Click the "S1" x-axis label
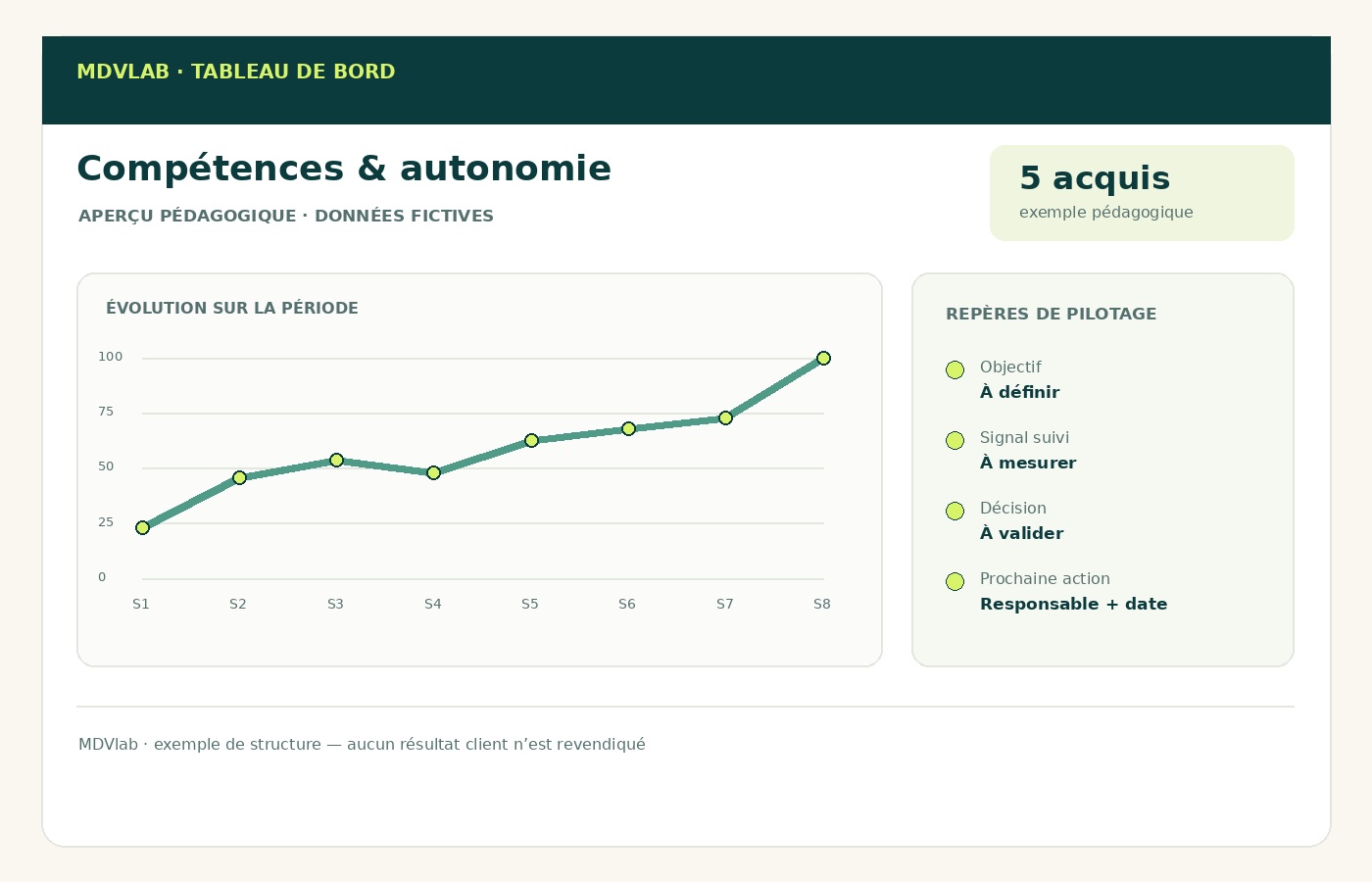1372x882 pixels. pos(141,604)
